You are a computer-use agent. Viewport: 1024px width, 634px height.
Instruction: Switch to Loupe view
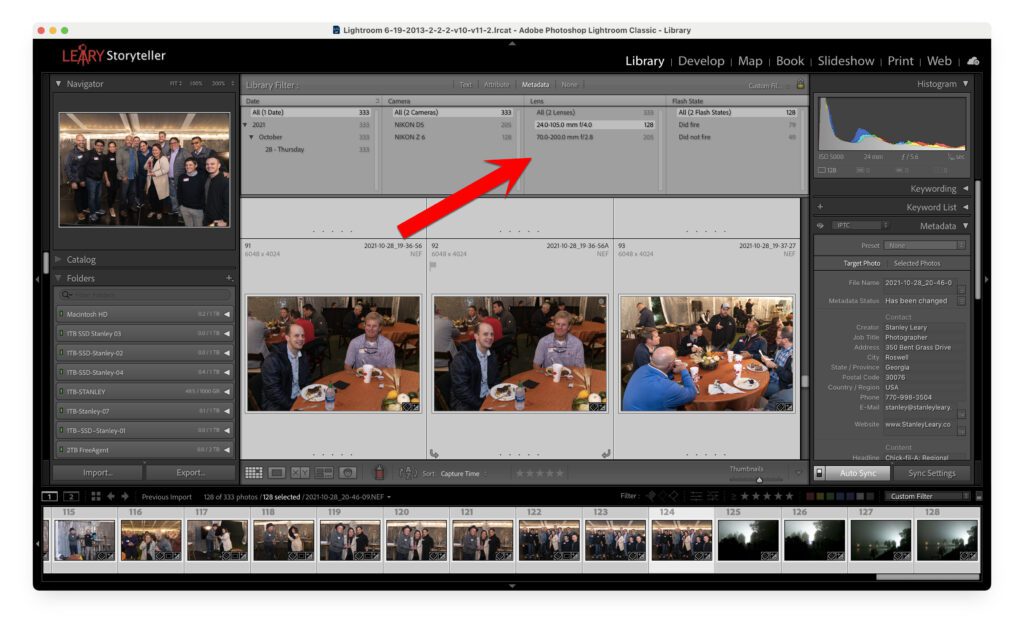(277, 473)
